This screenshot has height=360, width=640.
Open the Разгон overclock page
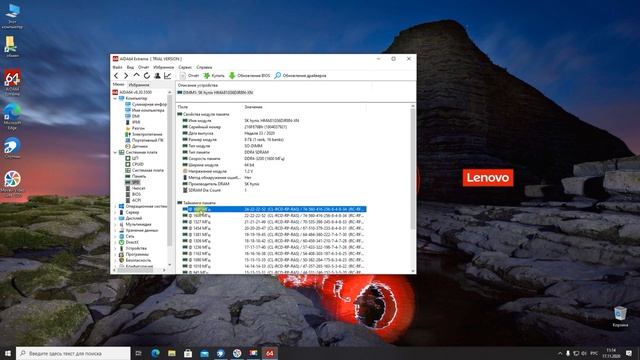pyautogui.click(x=135, y=128)
